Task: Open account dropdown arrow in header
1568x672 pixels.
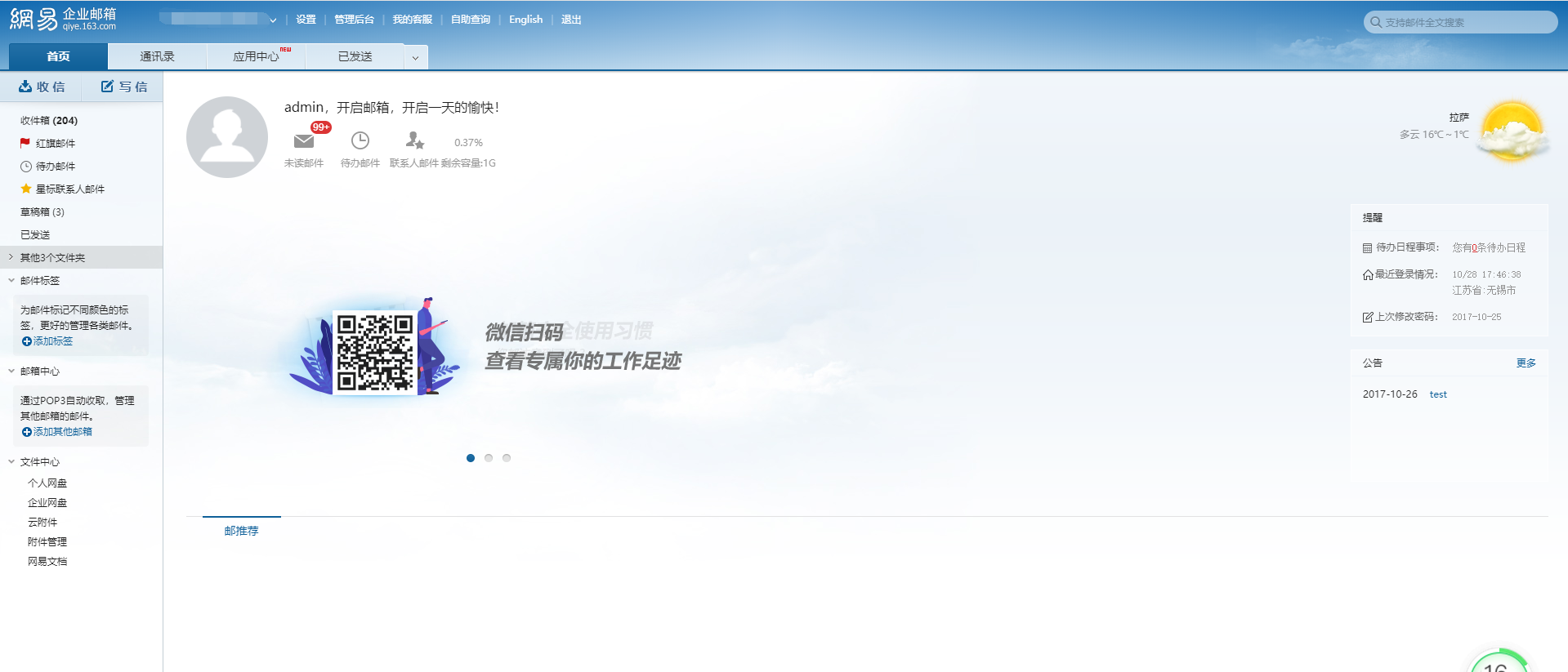Action: pyautogui.click(x=273, y=20)
